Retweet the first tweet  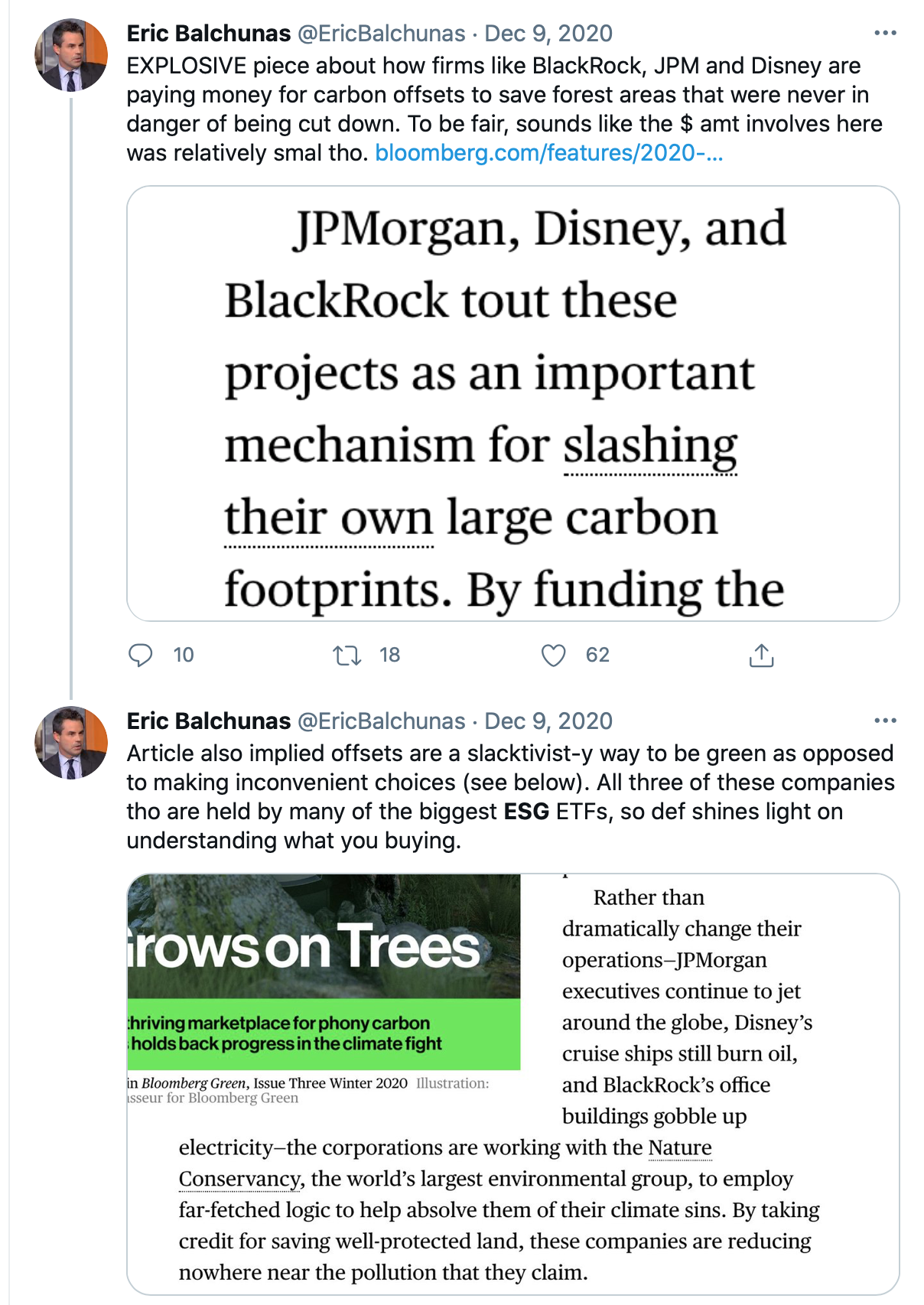[x=346, y=656]
